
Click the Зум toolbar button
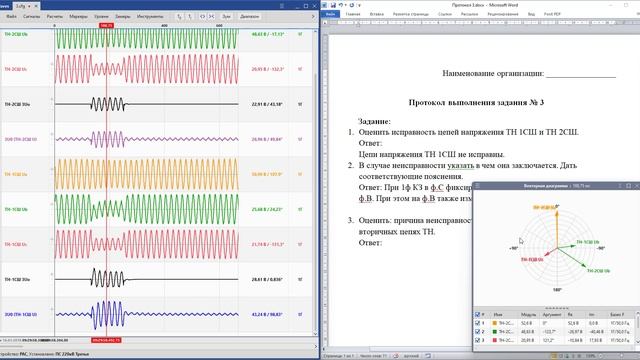click(226, 17)
